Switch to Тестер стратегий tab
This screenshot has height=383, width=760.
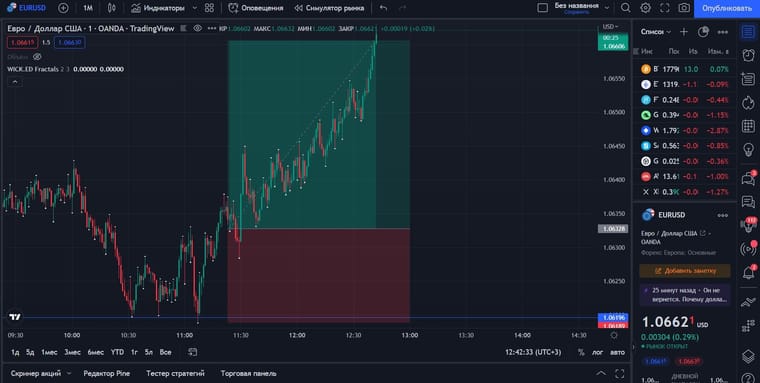tap(175, 373)
